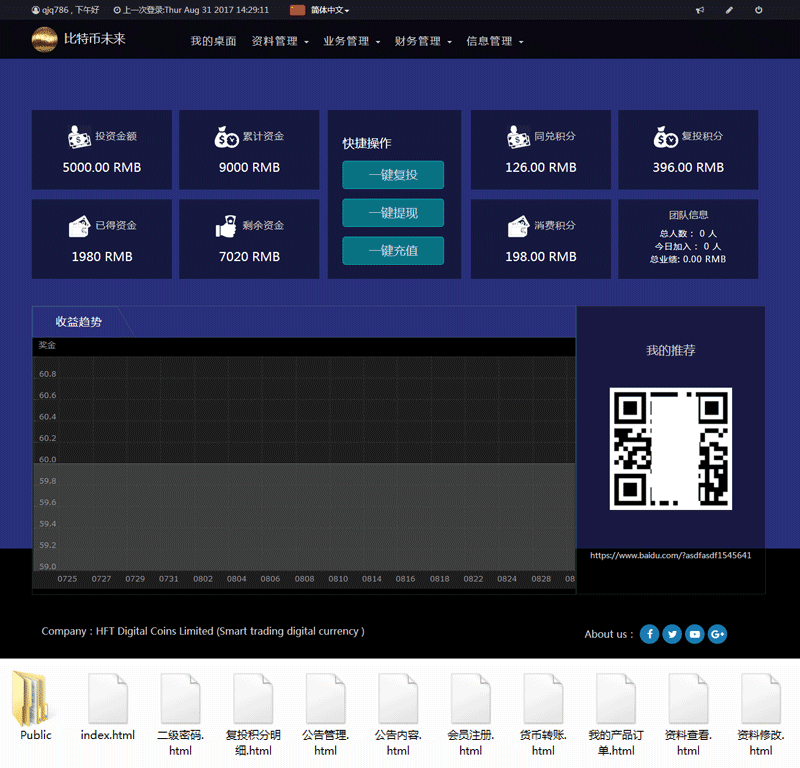800x768 pixels.
Task: Click the announcement megaphone icon
Action: 700,10
